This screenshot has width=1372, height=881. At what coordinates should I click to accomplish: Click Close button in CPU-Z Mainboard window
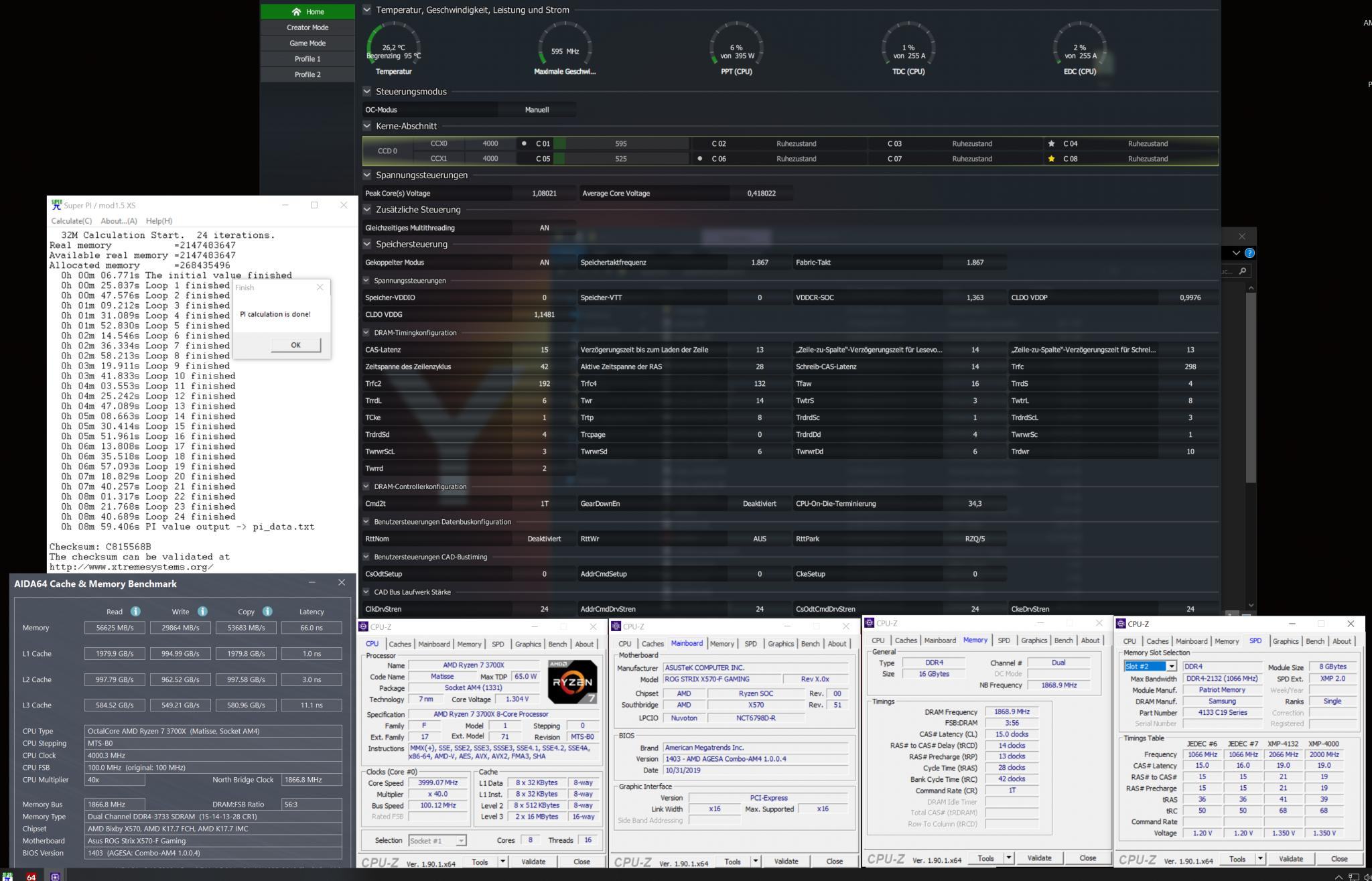click(x=834, y=862)
